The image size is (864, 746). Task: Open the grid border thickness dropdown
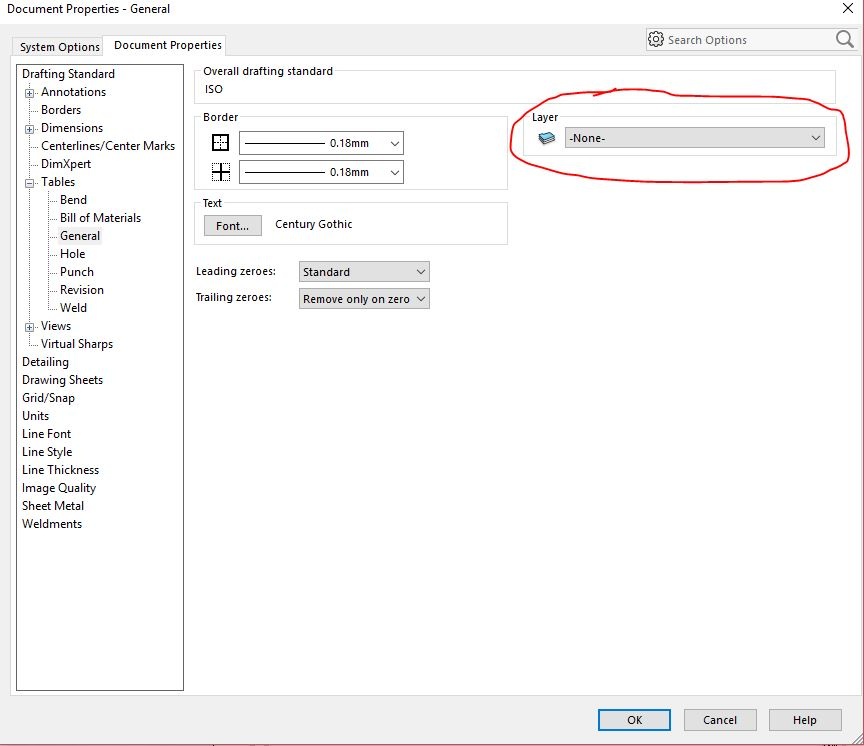[321, 172]
